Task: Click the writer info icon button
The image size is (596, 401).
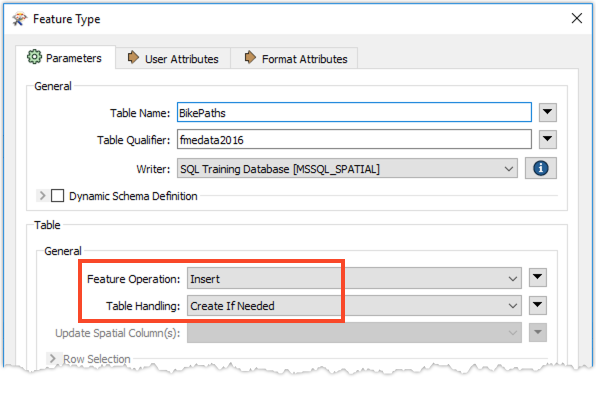Action: [x=541, y=168]
